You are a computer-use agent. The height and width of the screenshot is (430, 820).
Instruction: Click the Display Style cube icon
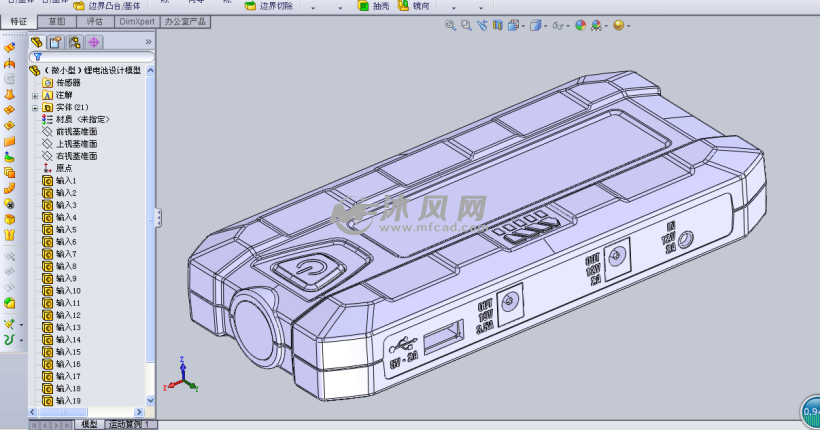pos(536,25)
